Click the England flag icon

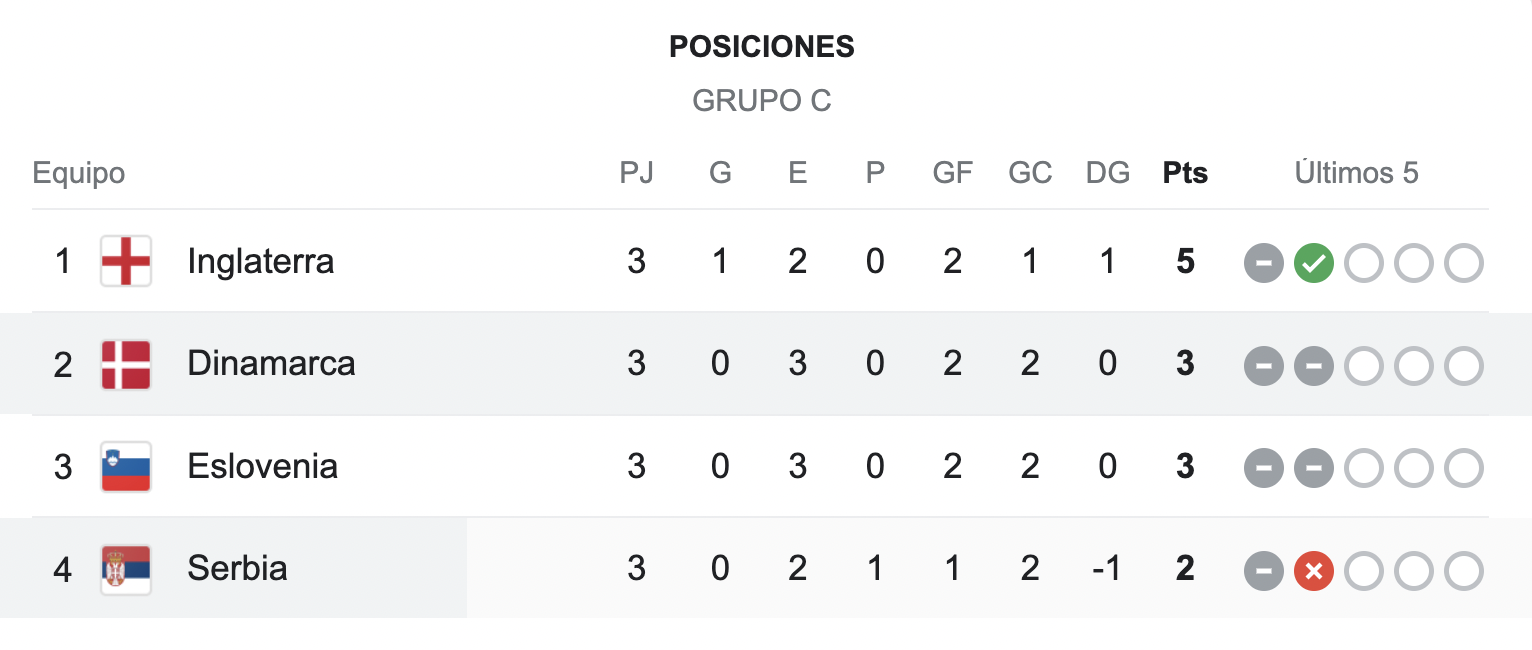point(126,261)
